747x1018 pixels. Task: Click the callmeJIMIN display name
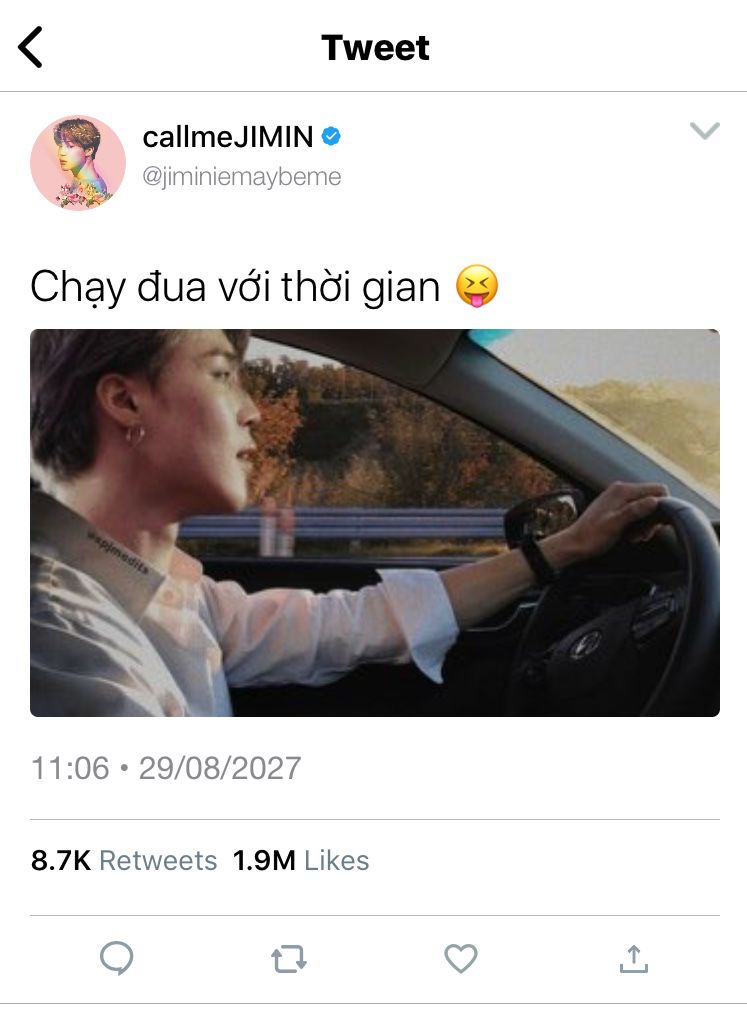[228, 137]
